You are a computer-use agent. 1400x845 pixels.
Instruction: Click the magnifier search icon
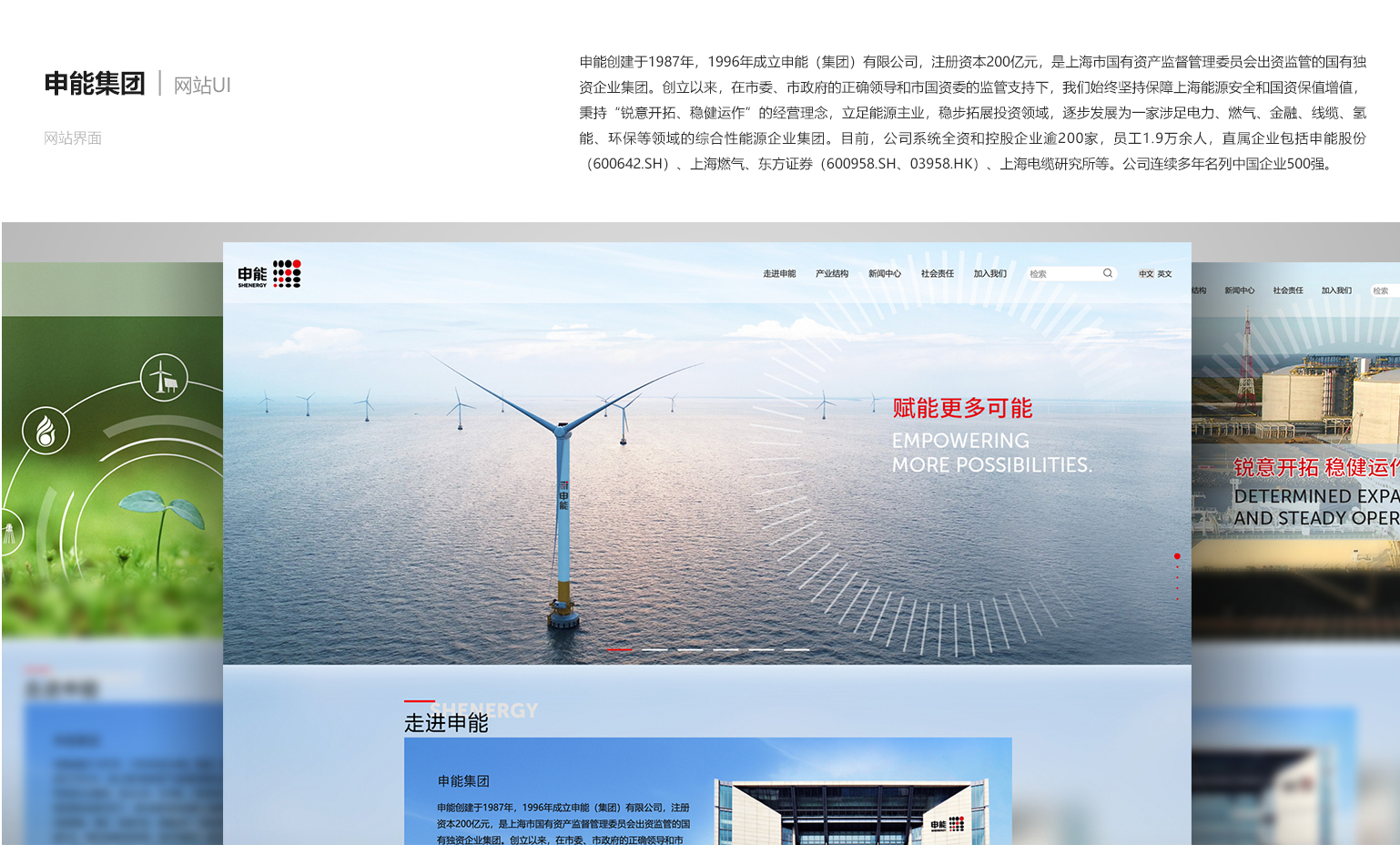(1108, 273)
